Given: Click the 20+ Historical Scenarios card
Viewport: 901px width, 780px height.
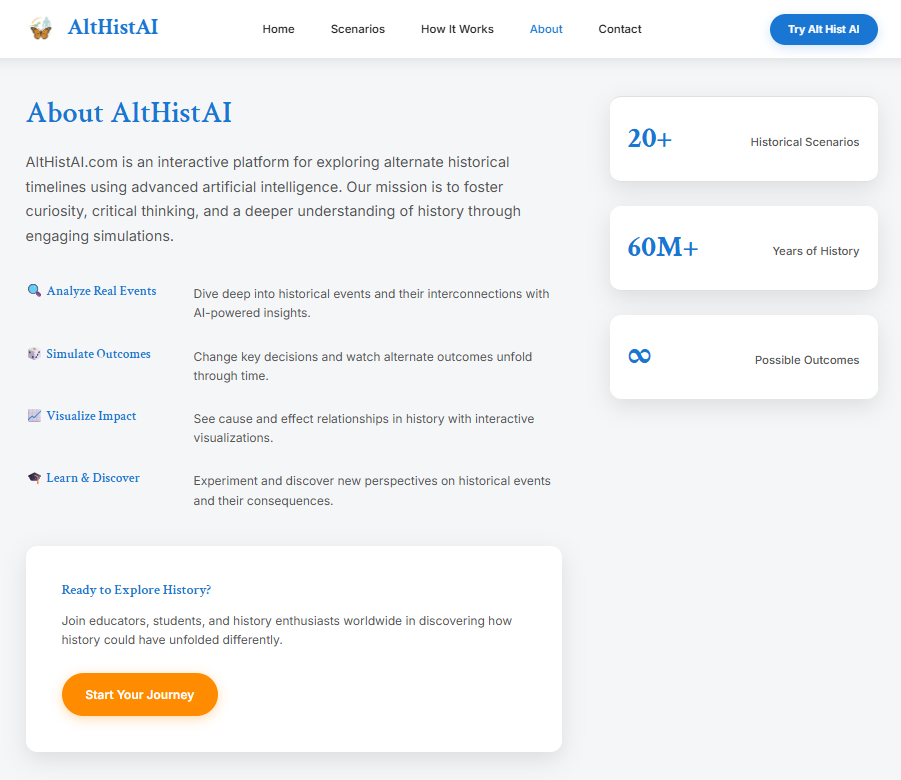Looking at the screenshot, I should (x=743, y=139).
